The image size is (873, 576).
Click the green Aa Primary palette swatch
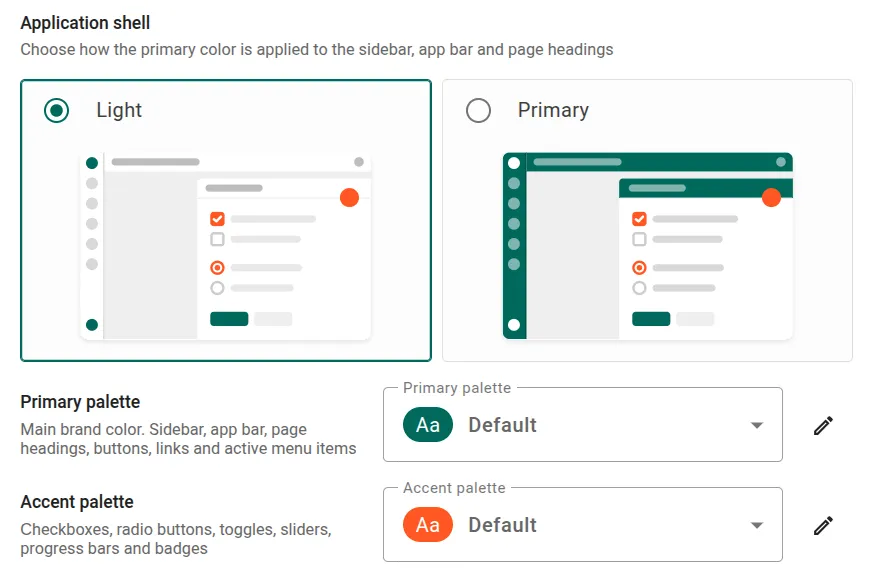pos(428,425)
